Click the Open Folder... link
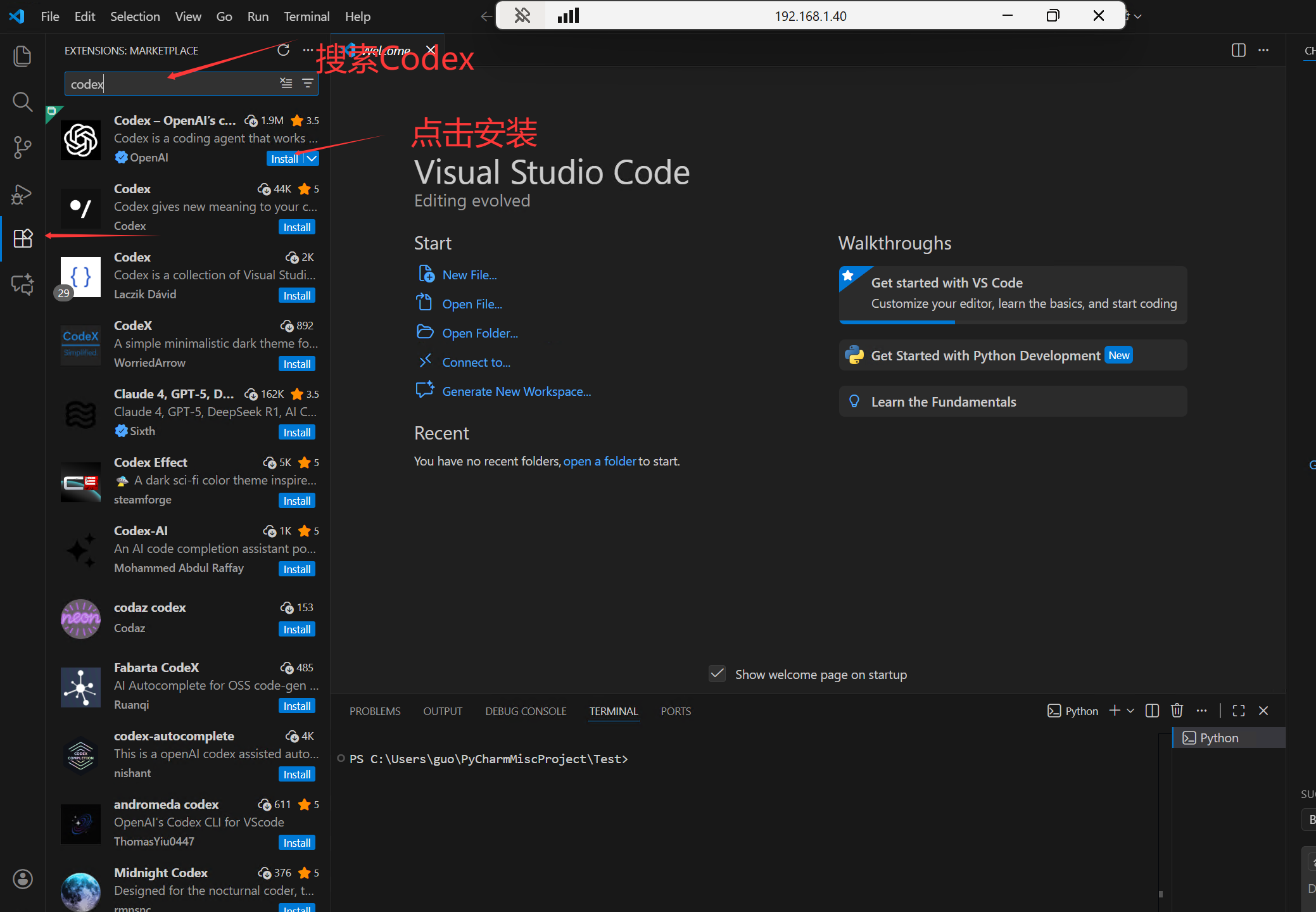The image size is (1316, 912). [x=479, y=333]
